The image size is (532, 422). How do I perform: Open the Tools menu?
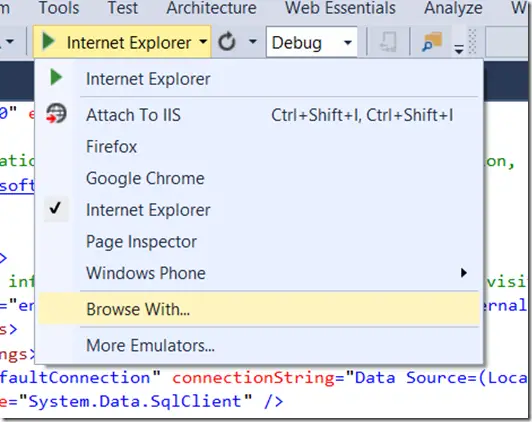59,8
